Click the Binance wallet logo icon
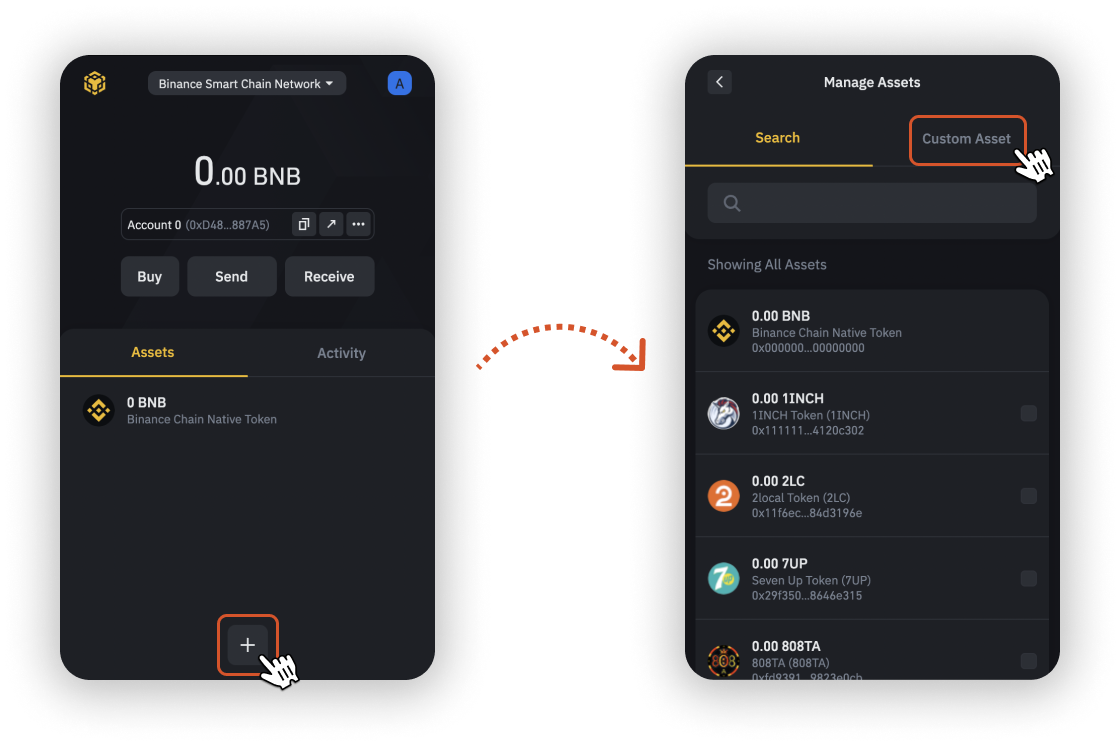 point(95,84)
